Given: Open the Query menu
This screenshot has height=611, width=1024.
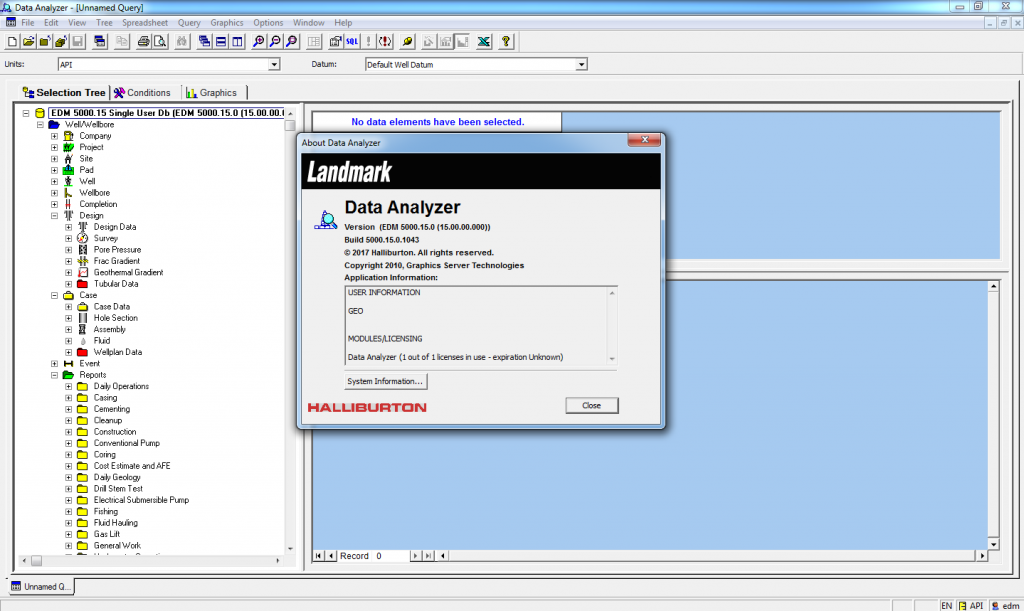Looking at the screenshot, I should click(189, 22).
